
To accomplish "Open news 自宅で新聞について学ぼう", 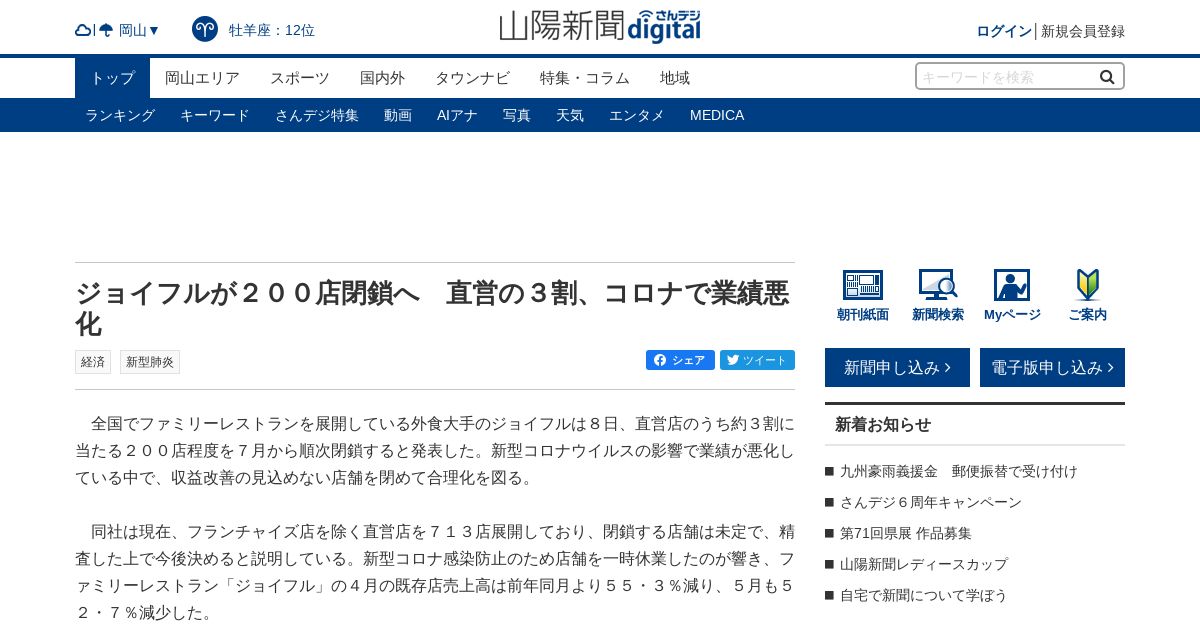I will (x=924, y=595).
